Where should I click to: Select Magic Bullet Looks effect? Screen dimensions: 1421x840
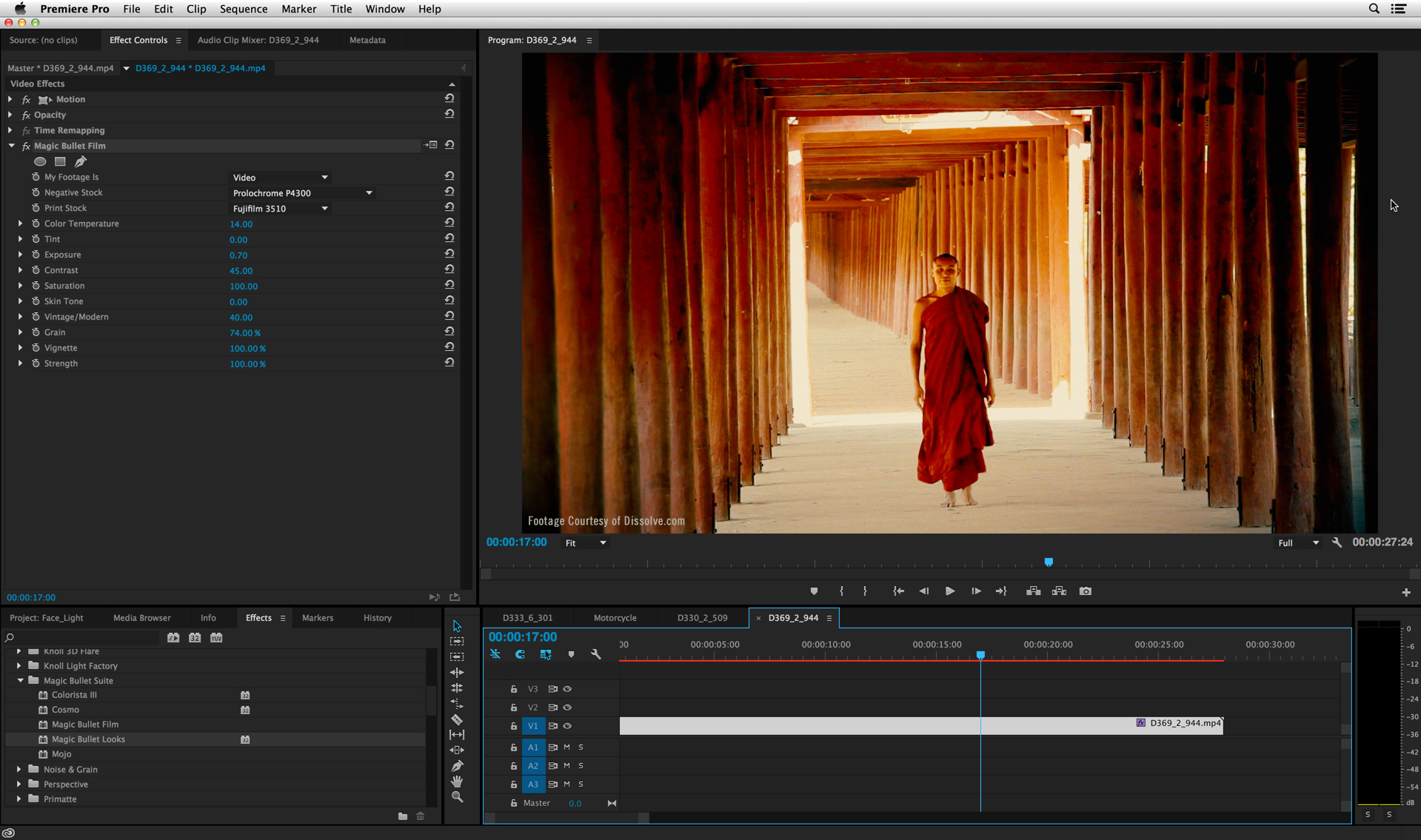tap(88, 739)
